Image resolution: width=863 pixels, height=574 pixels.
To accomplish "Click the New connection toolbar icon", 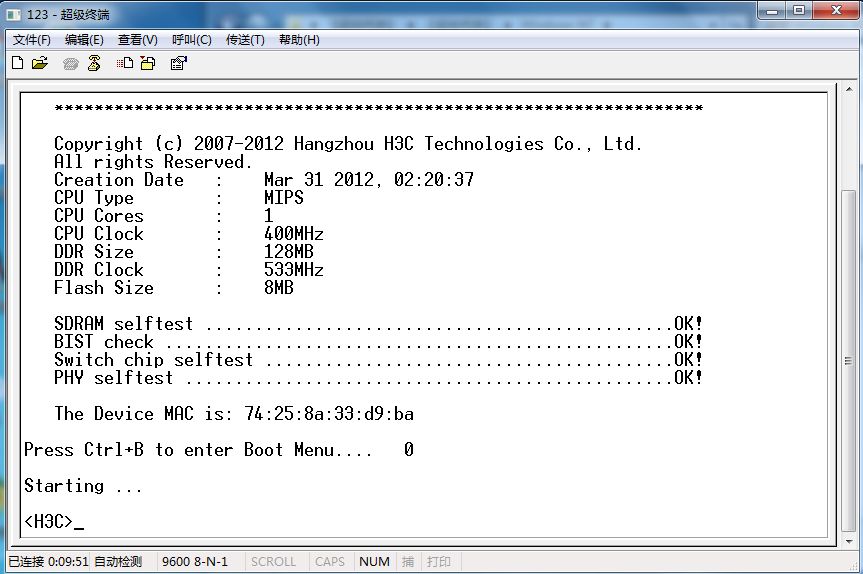I will (x=18, y=63).
